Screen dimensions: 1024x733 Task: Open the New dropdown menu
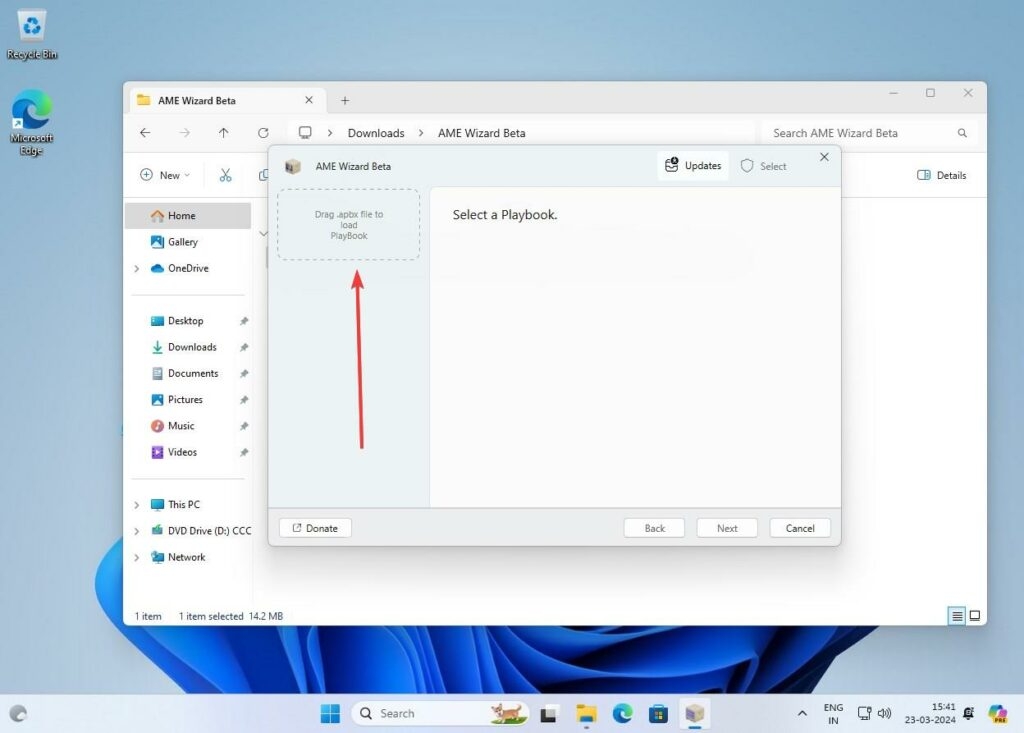165,175
